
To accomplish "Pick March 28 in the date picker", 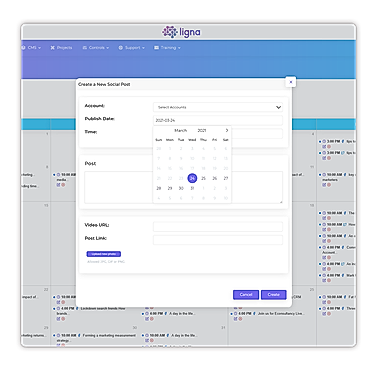I will click(159, 188).
